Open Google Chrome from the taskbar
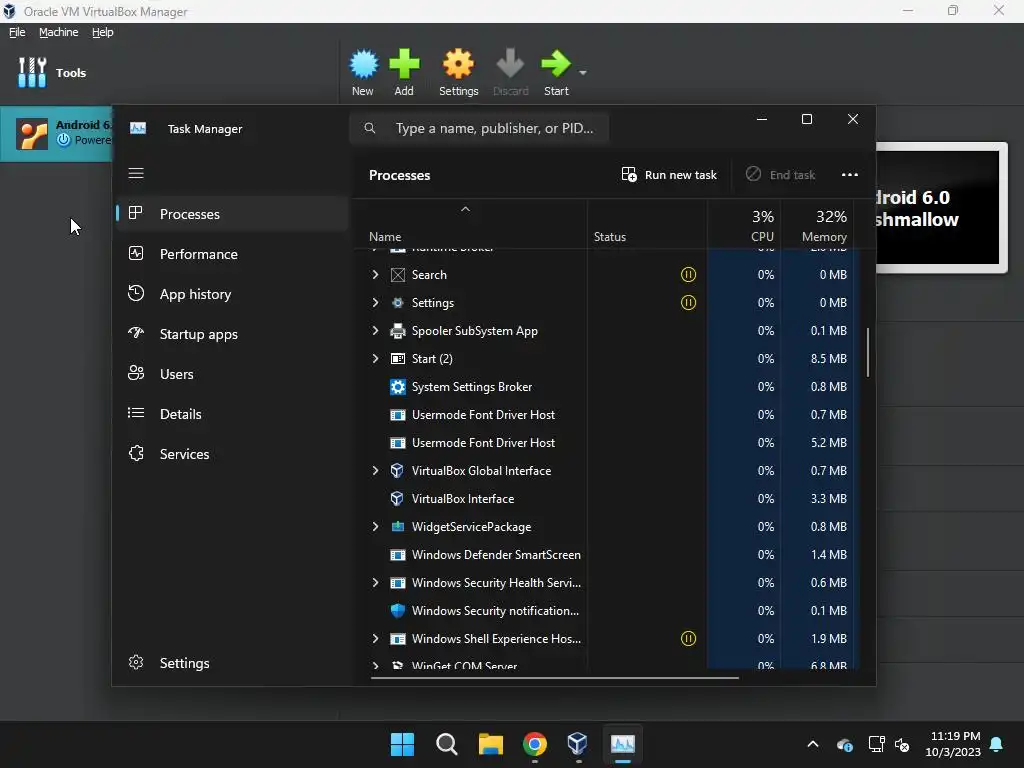Image resolution: width=1024 pixels, height=768 pixels. point(535,744)
